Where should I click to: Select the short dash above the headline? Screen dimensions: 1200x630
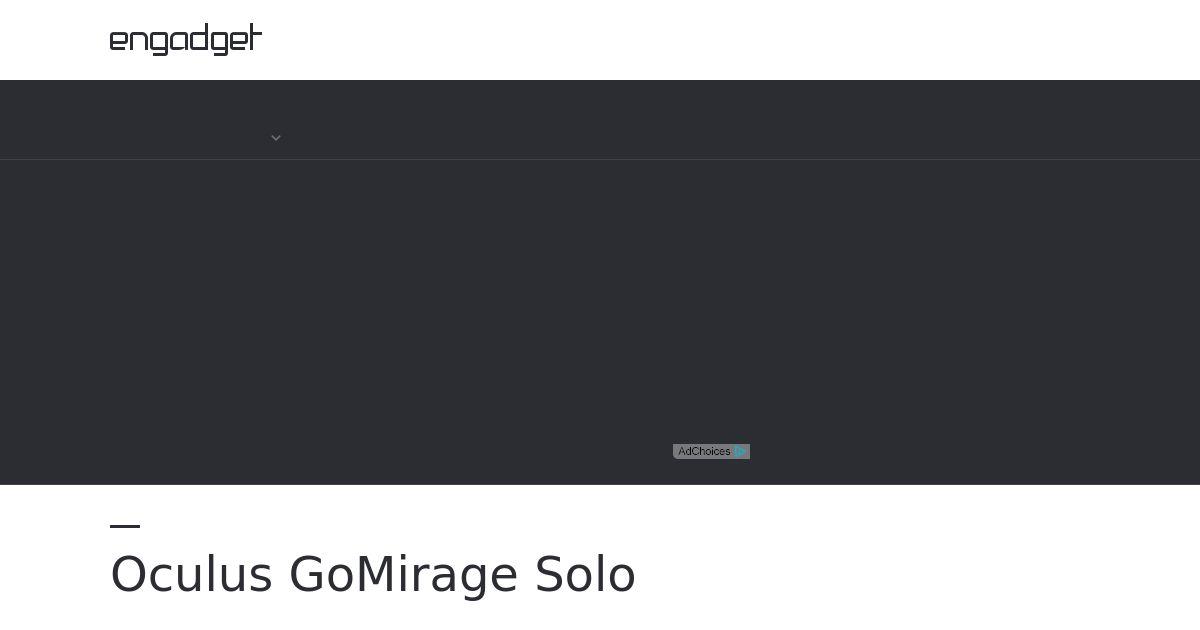[125, 525]
